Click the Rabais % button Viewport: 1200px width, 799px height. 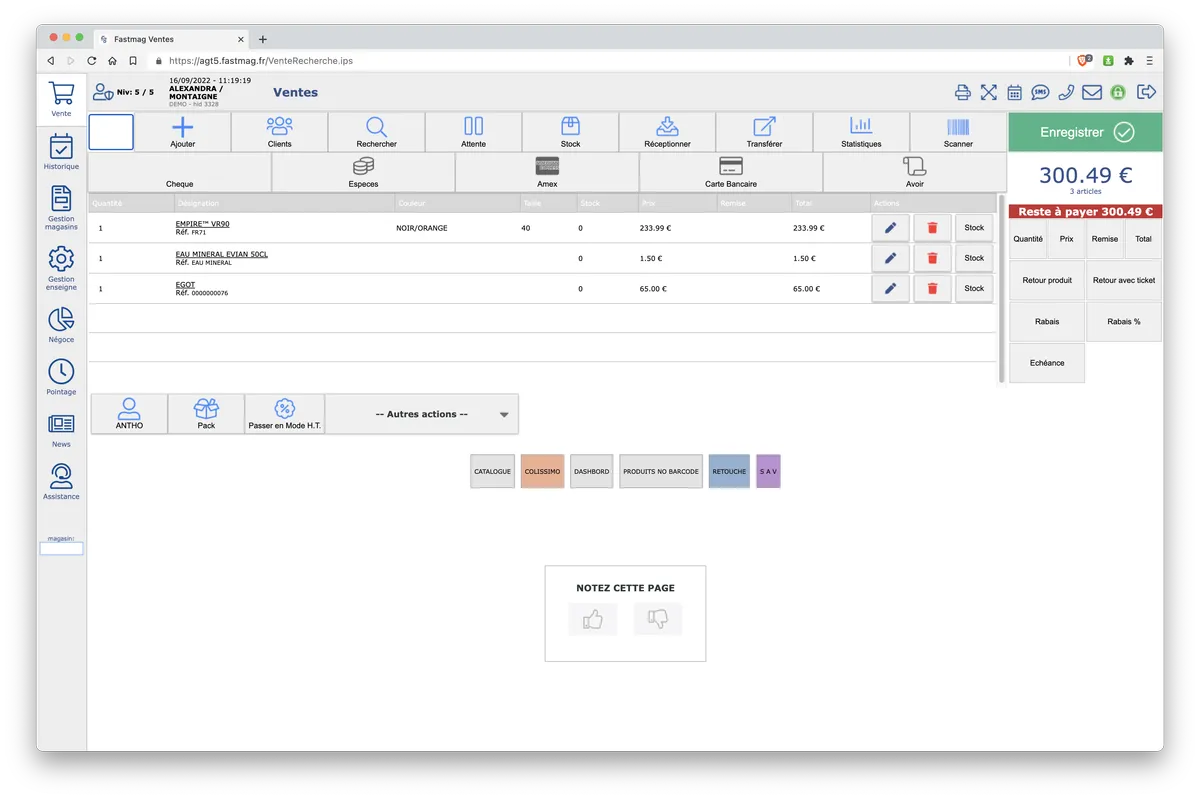[1124, 322]
